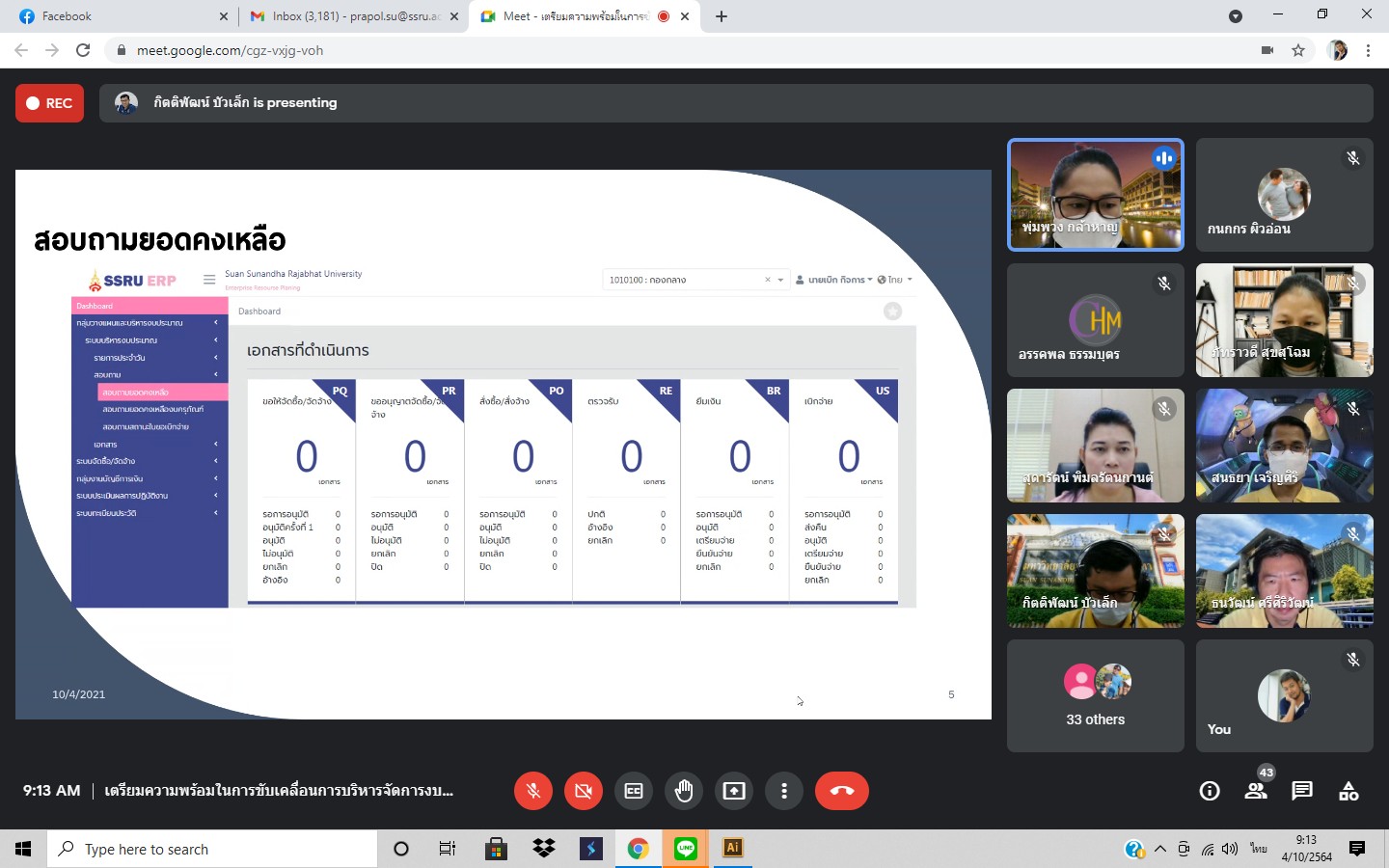Open Chrome's three-dot browser menu
Image resolution: width=1389 pixels, height=868 pixels.
coord(1368,50)
